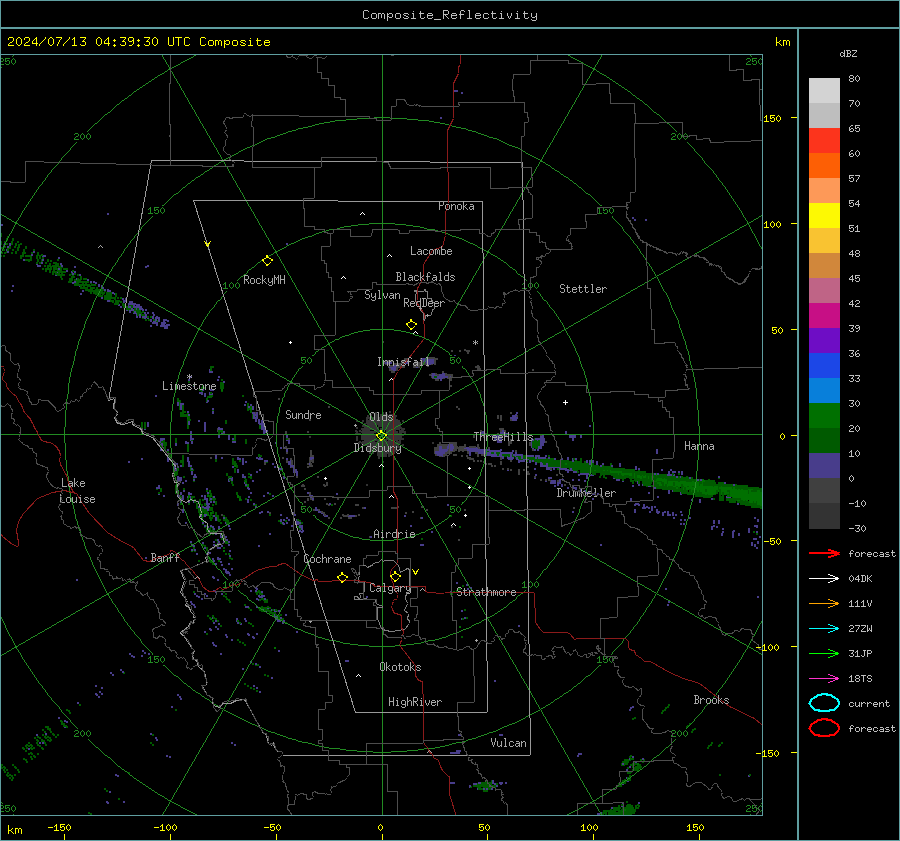The height and width of the screenshot is (841, 900).
Task: Pick the light gray 80 dBZ swatch
Action: pos(824,91)
